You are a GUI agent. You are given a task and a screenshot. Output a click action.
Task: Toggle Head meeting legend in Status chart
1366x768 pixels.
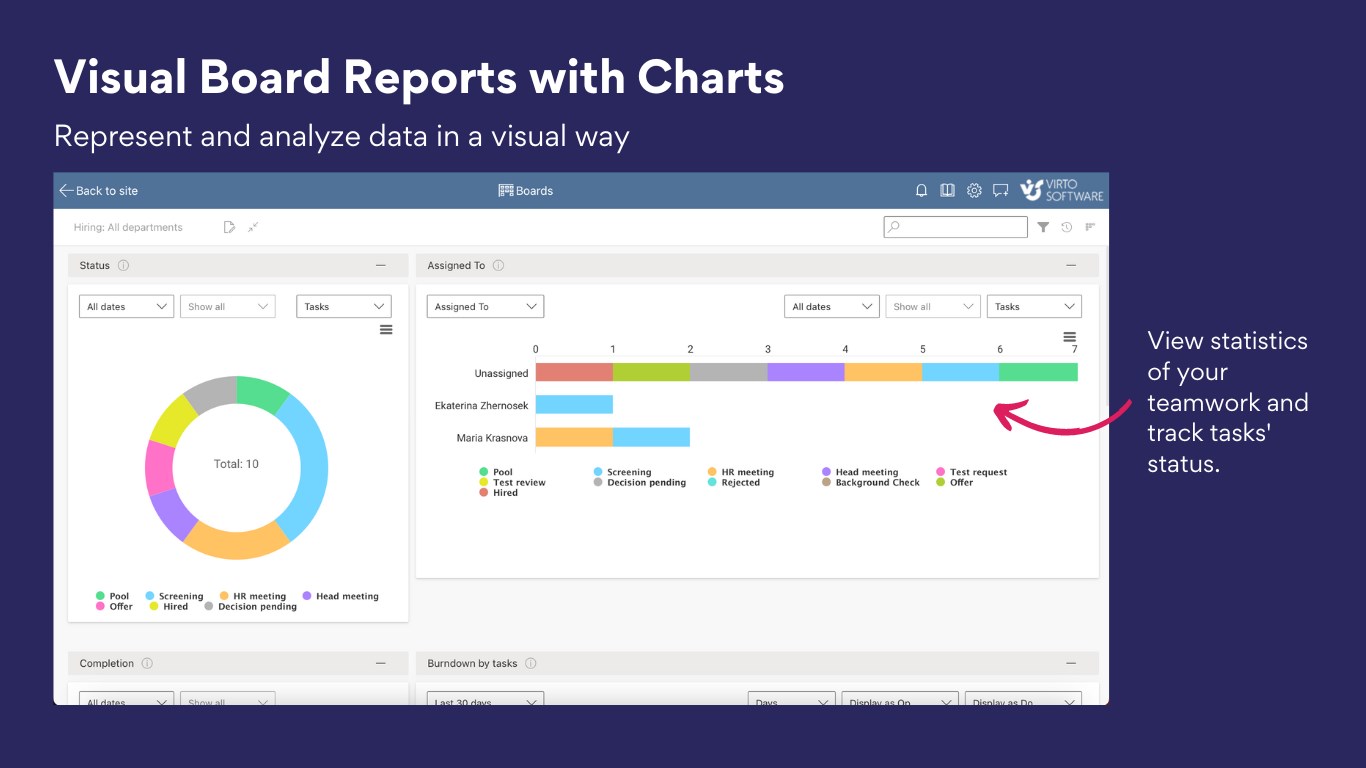click(340, 596)
